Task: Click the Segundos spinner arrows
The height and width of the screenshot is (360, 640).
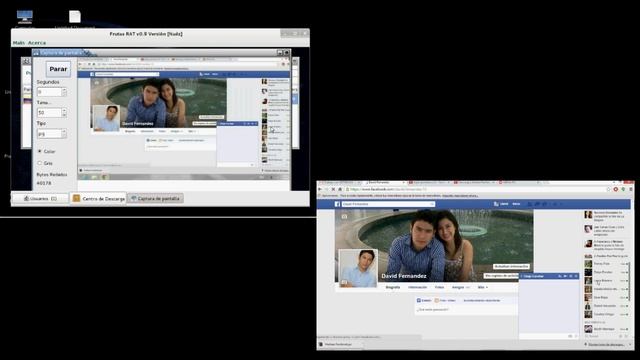Action: (x=64, y=92)
